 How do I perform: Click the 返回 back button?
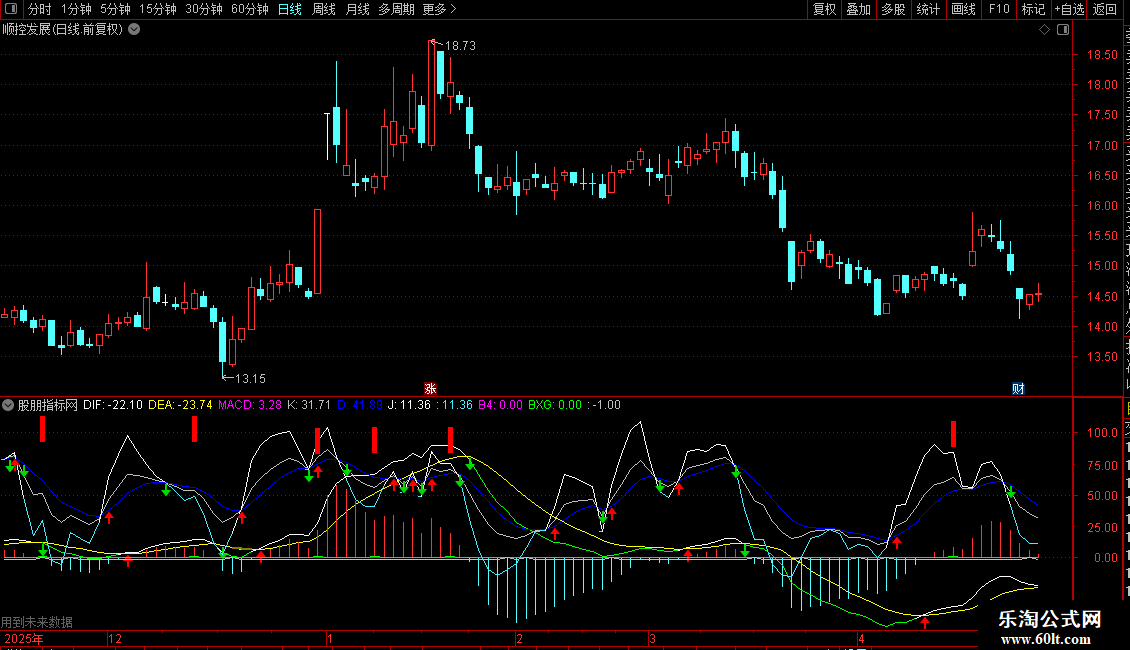[1105, 9]
